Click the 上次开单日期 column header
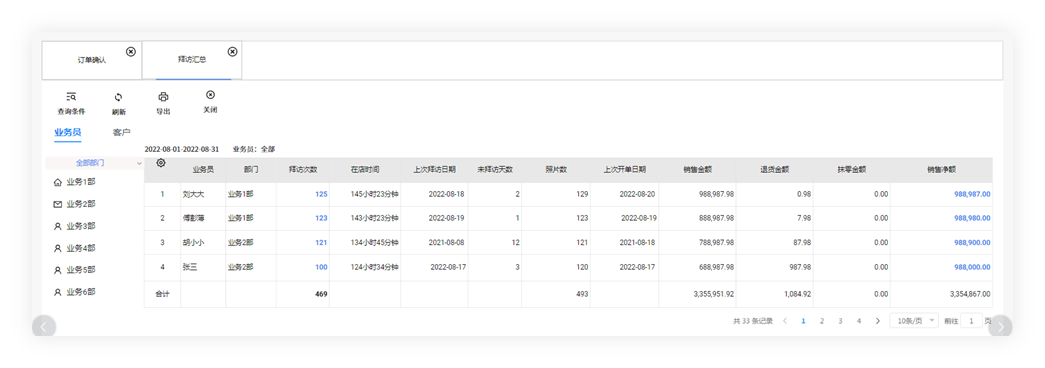 [624, 170]
